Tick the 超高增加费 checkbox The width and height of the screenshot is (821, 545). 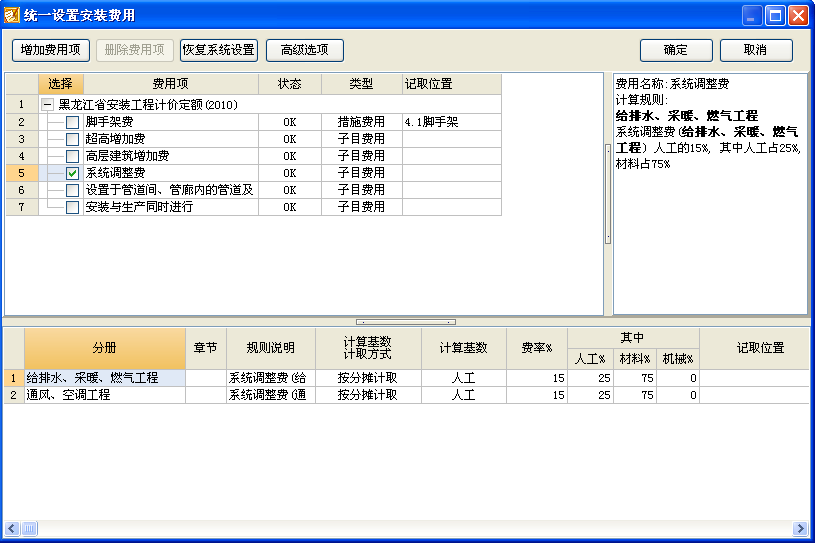(72, 139)
